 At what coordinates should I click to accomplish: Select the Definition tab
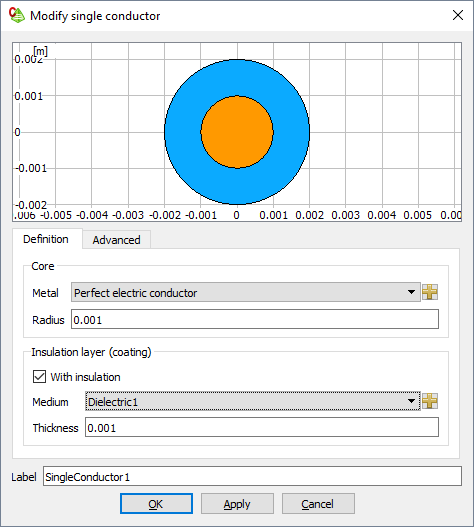pos(46,239)
